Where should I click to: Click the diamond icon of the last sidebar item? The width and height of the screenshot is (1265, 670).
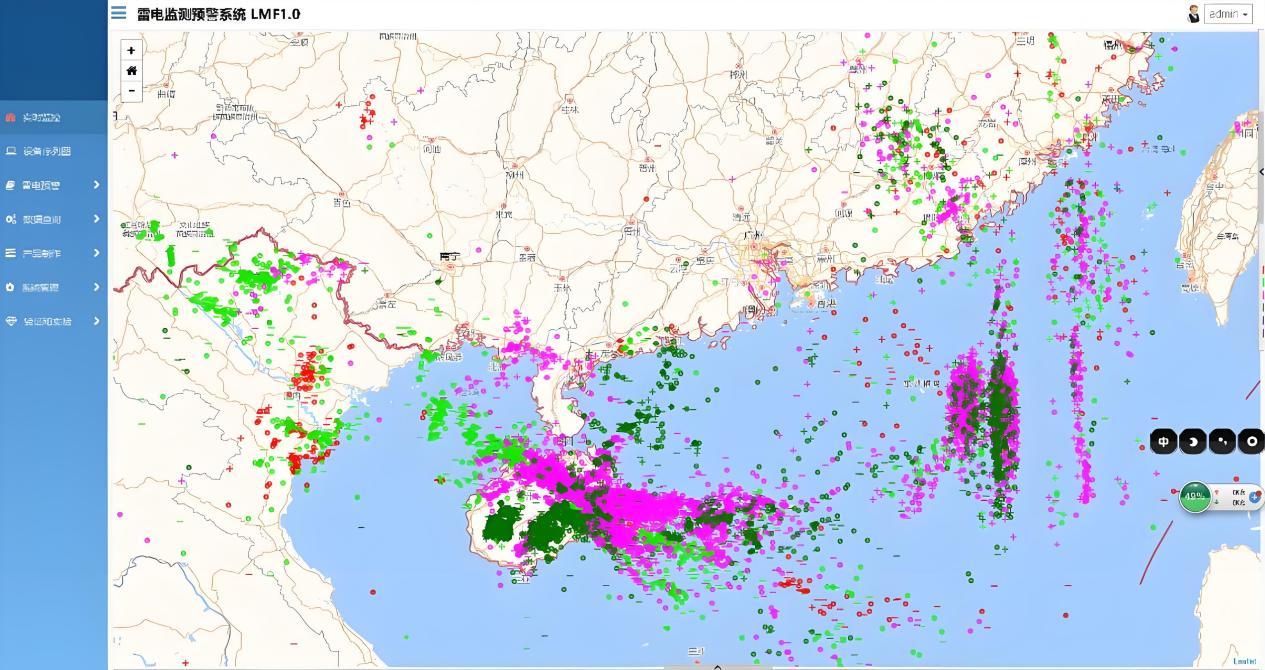pyautogui.click(x=11, y=321)
